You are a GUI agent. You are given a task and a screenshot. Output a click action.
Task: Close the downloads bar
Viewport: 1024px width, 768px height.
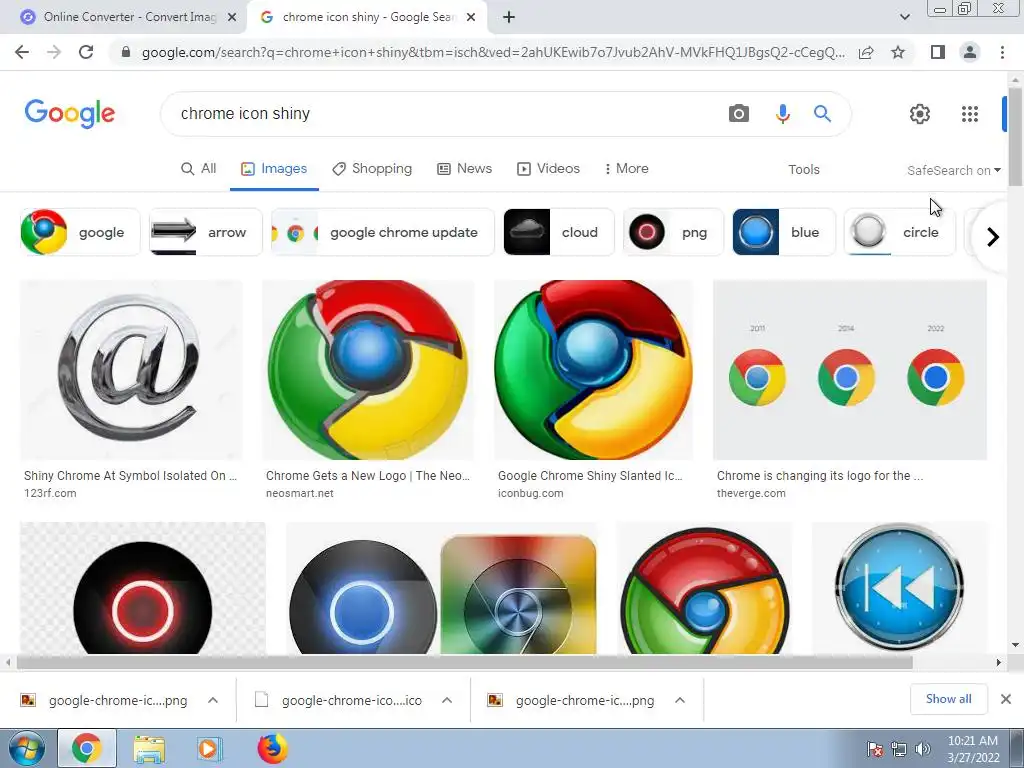(1006, 699)
